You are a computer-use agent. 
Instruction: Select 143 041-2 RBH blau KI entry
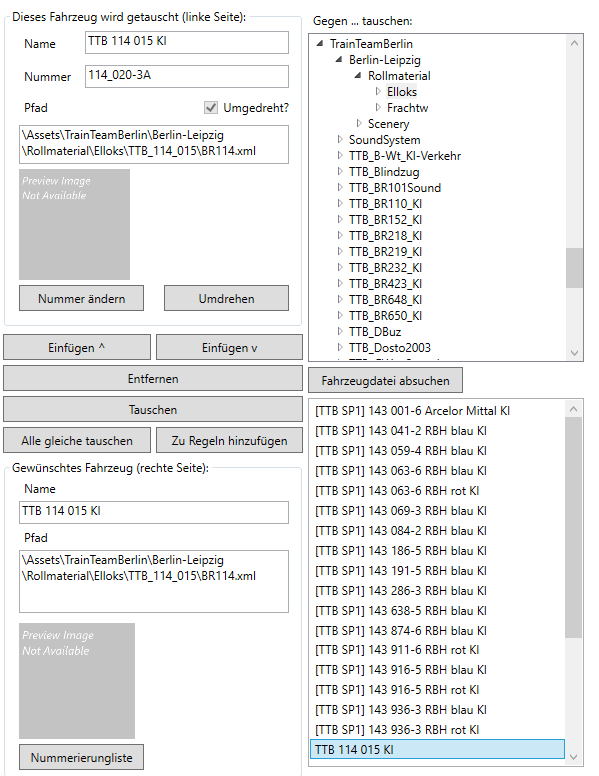click(437, 431)
